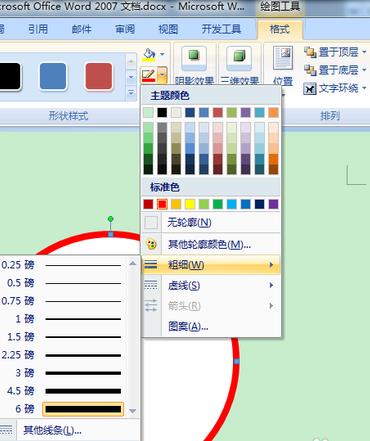Select 0.25 磅 line weight

pos(62,265)
